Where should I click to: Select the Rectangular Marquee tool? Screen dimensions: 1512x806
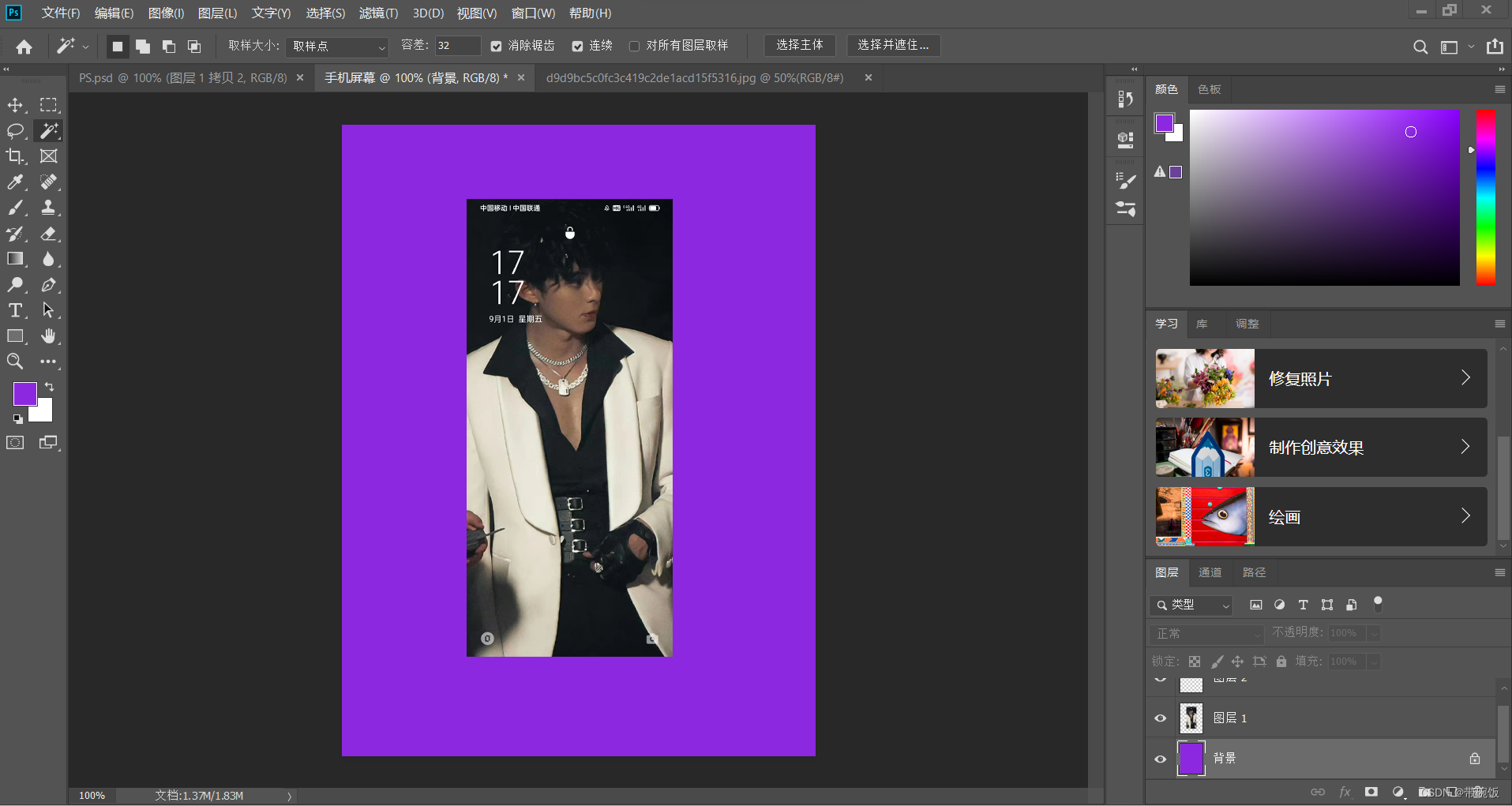(x=49, y=105)
